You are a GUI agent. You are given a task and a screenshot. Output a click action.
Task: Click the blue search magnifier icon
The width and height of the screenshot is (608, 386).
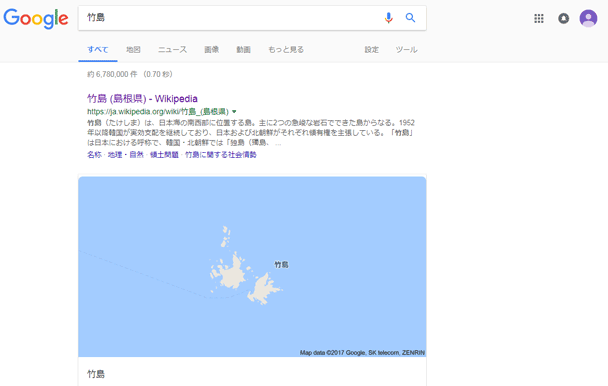coord(410,17)
